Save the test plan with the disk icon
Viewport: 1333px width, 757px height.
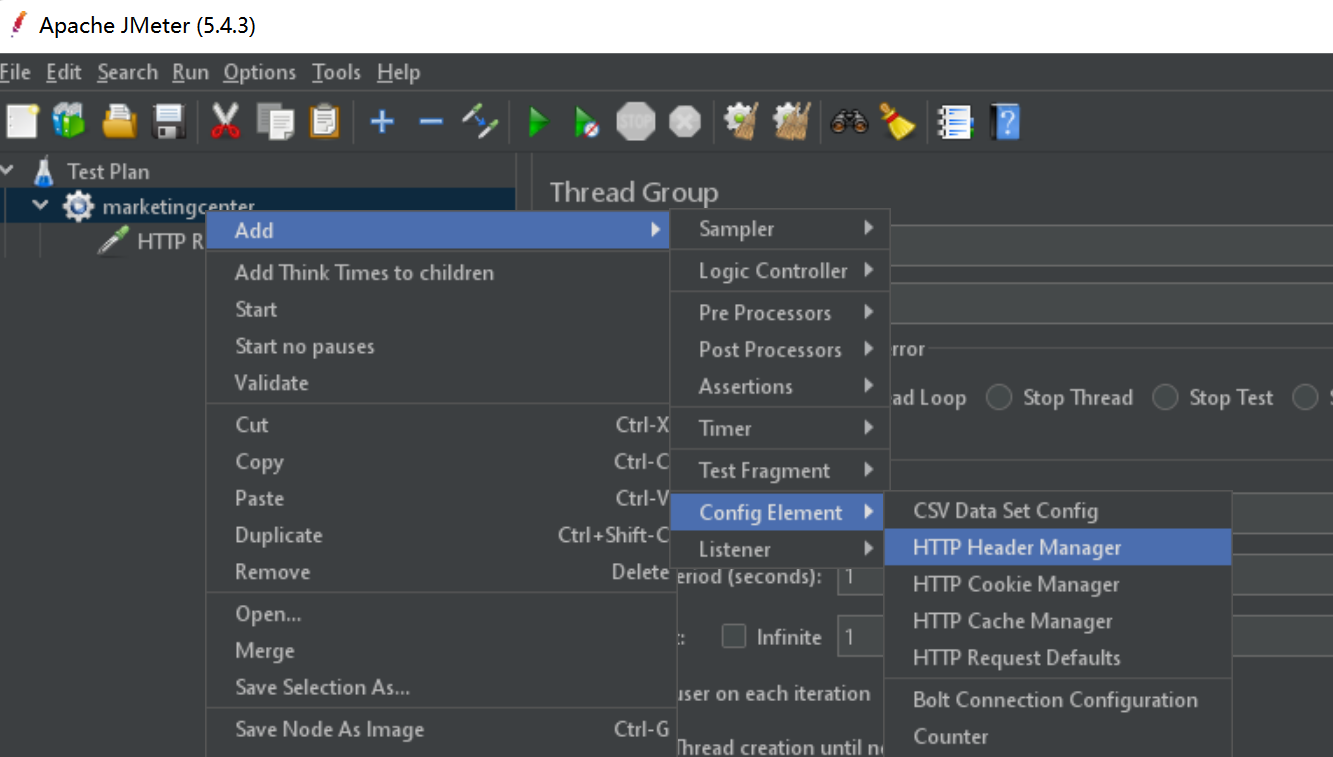click(169, 122)
